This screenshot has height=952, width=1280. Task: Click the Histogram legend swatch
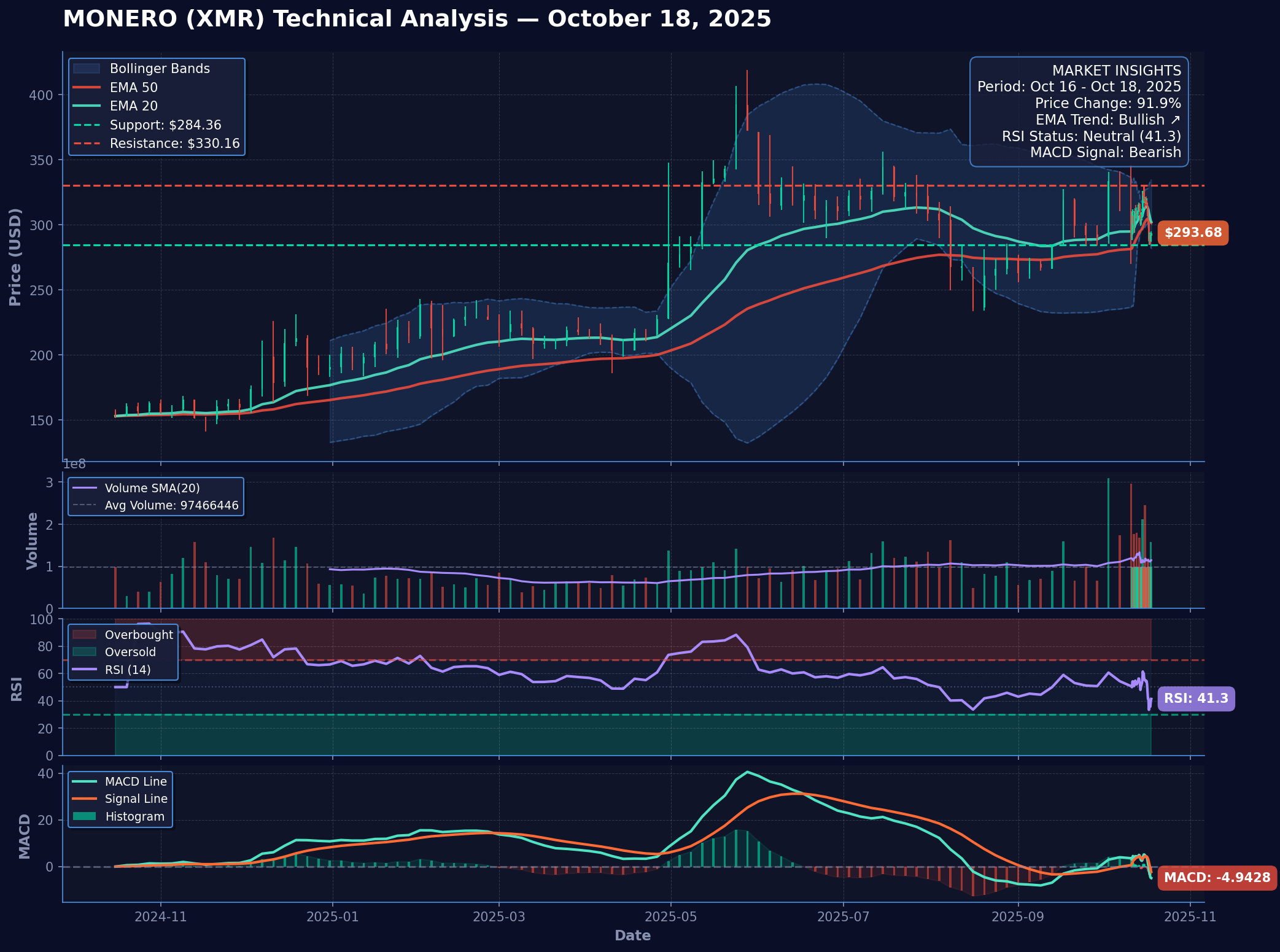84,816
